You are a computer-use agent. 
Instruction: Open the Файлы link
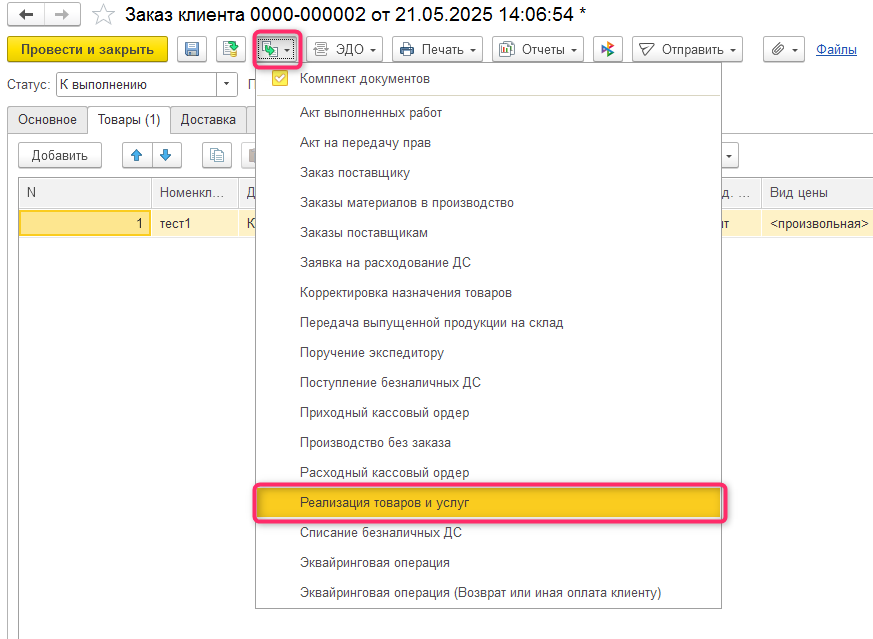pyautogui.click(x=836, y=49)
